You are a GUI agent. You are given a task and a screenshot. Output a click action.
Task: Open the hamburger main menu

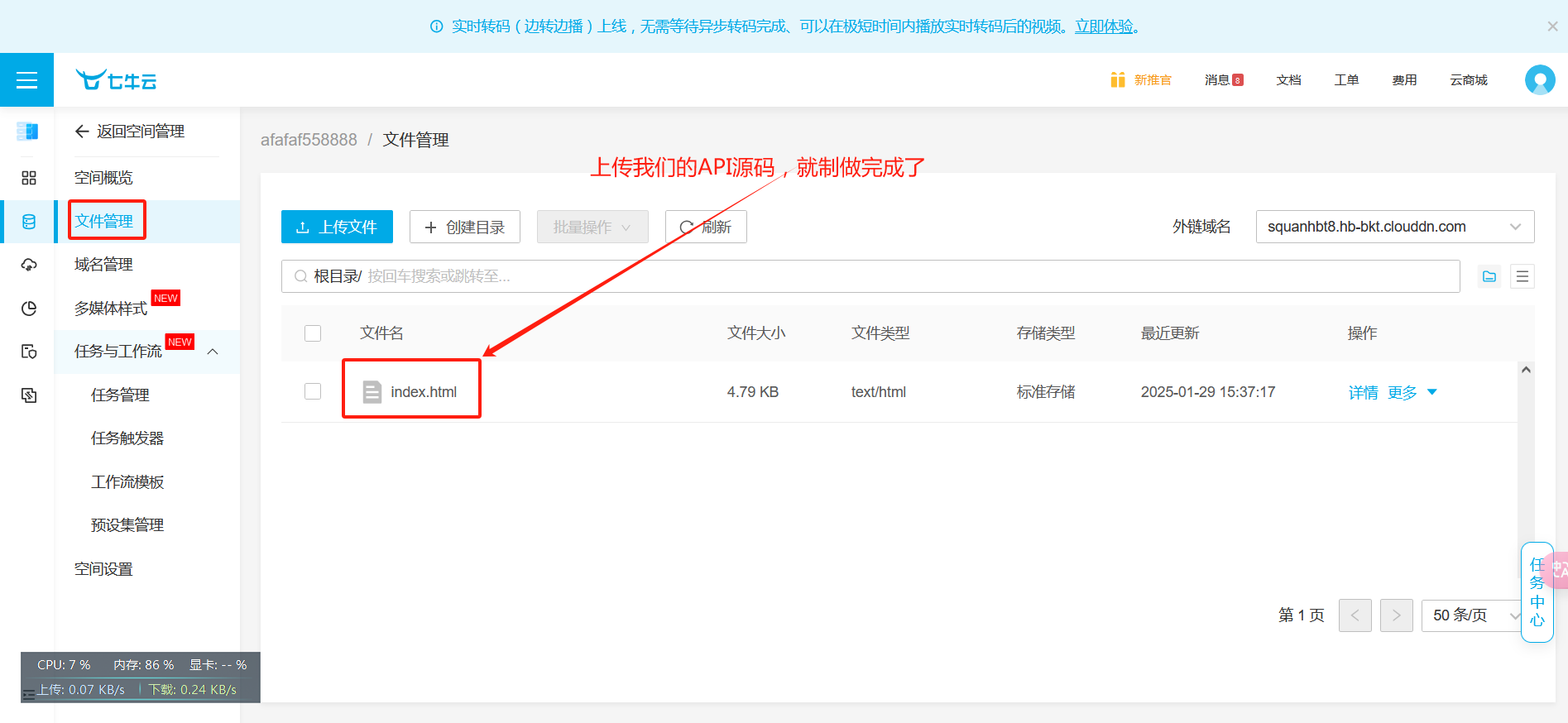pos(26,80)
